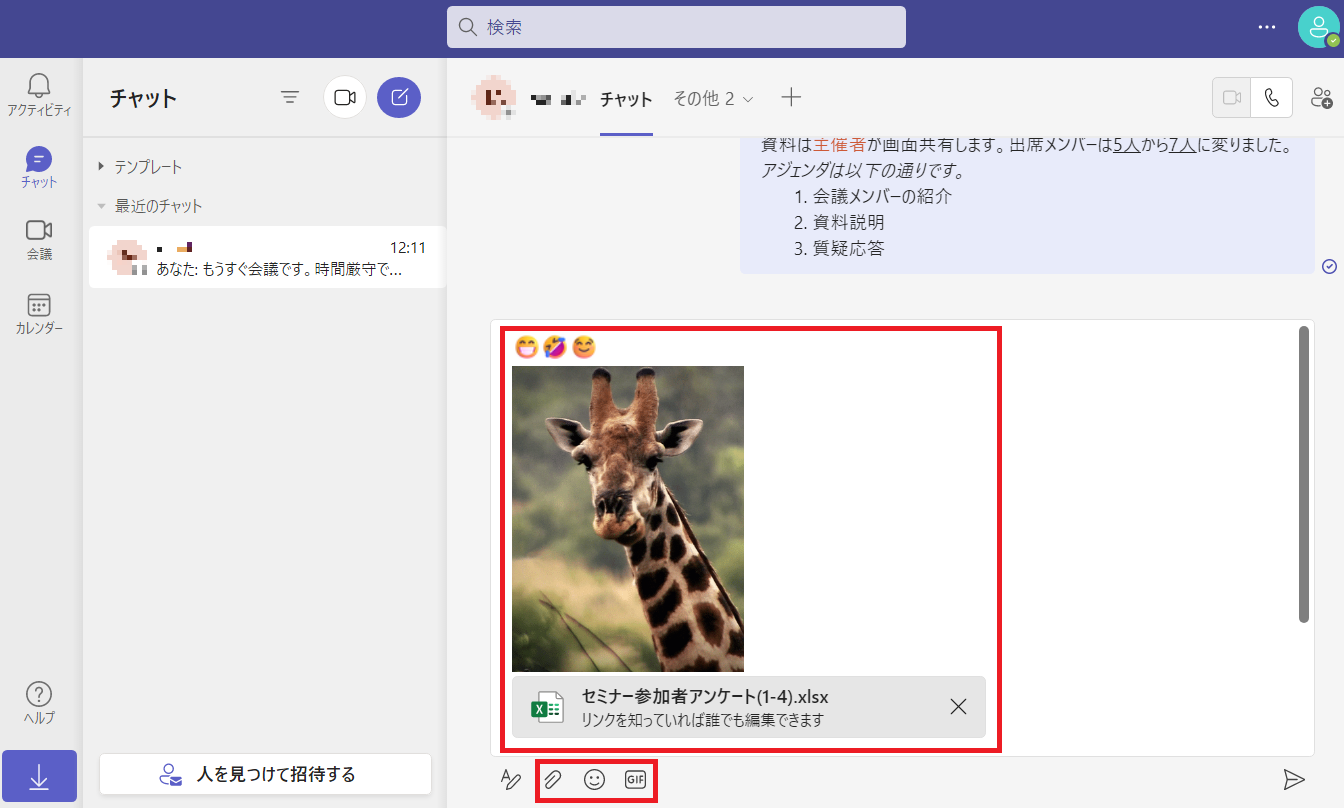The width and height of the screenshot is (1344, 808).
Task: Add people to the chat
Action: (1321, 98)
